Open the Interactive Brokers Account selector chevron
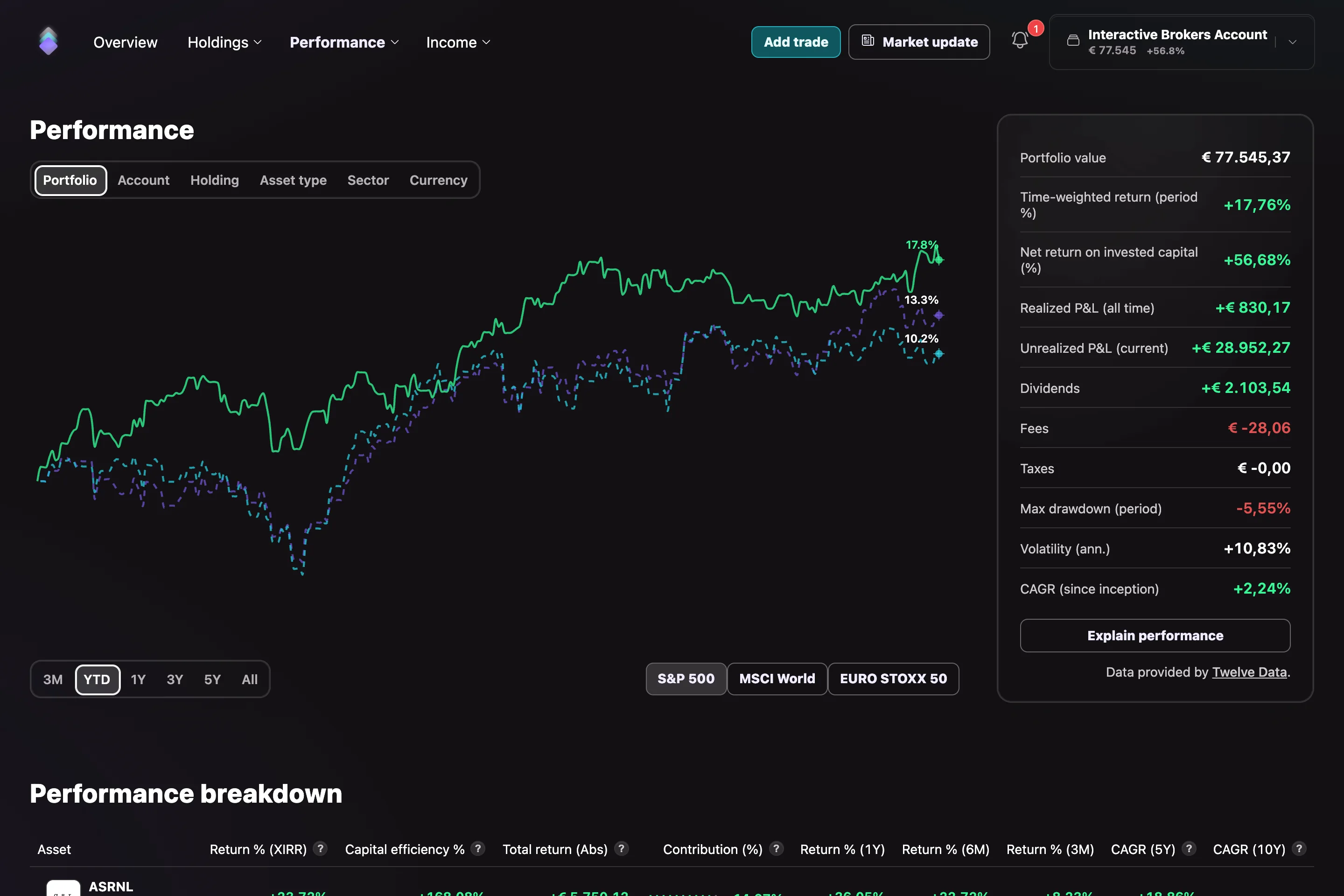This screenshot has height=896, width=1344. pos(1293,42)
